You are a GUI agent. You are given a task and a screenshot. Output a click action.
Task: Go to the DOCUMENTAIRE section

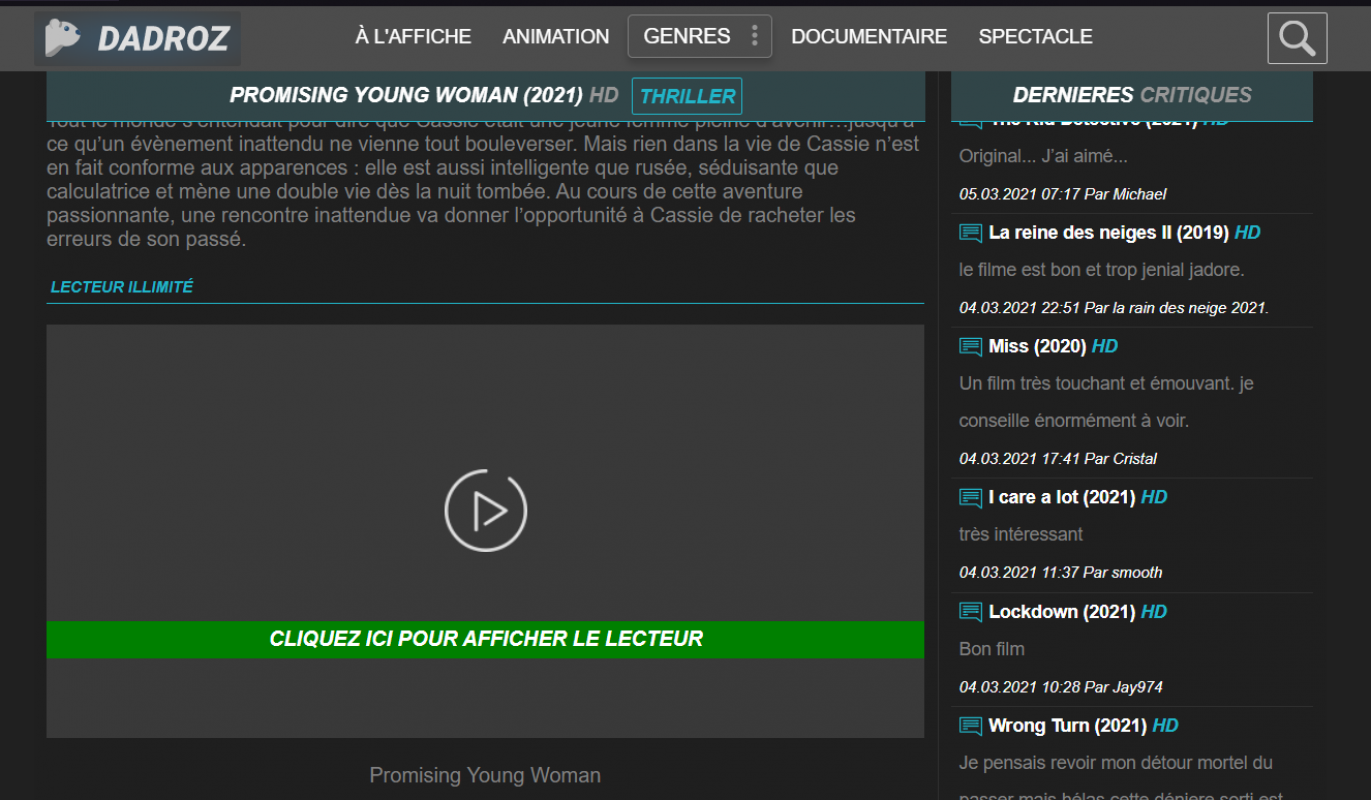pyautogui.click(x=869, y=37)
